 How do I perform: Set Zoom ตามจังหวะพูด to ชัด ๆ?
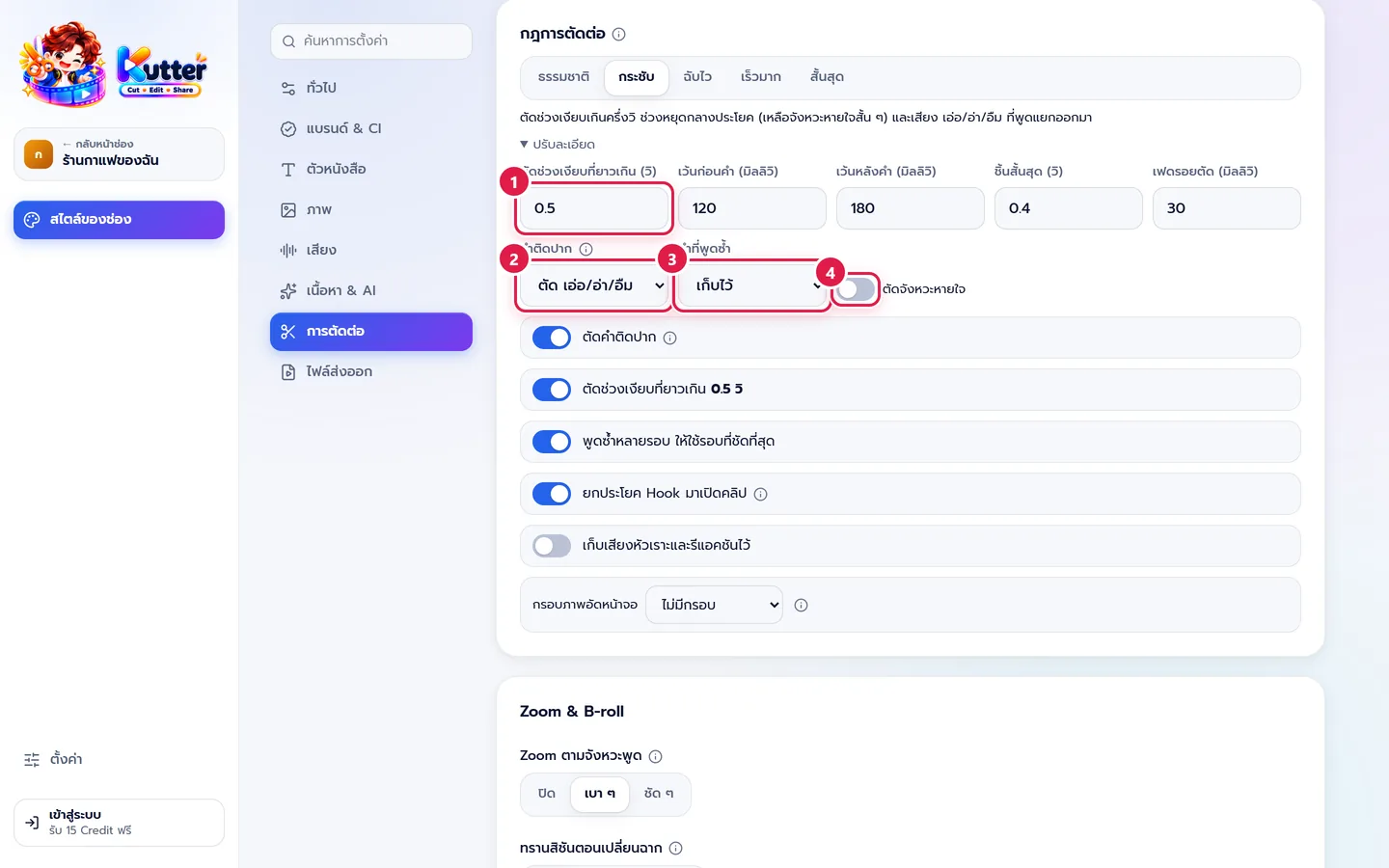coord(659,794)
